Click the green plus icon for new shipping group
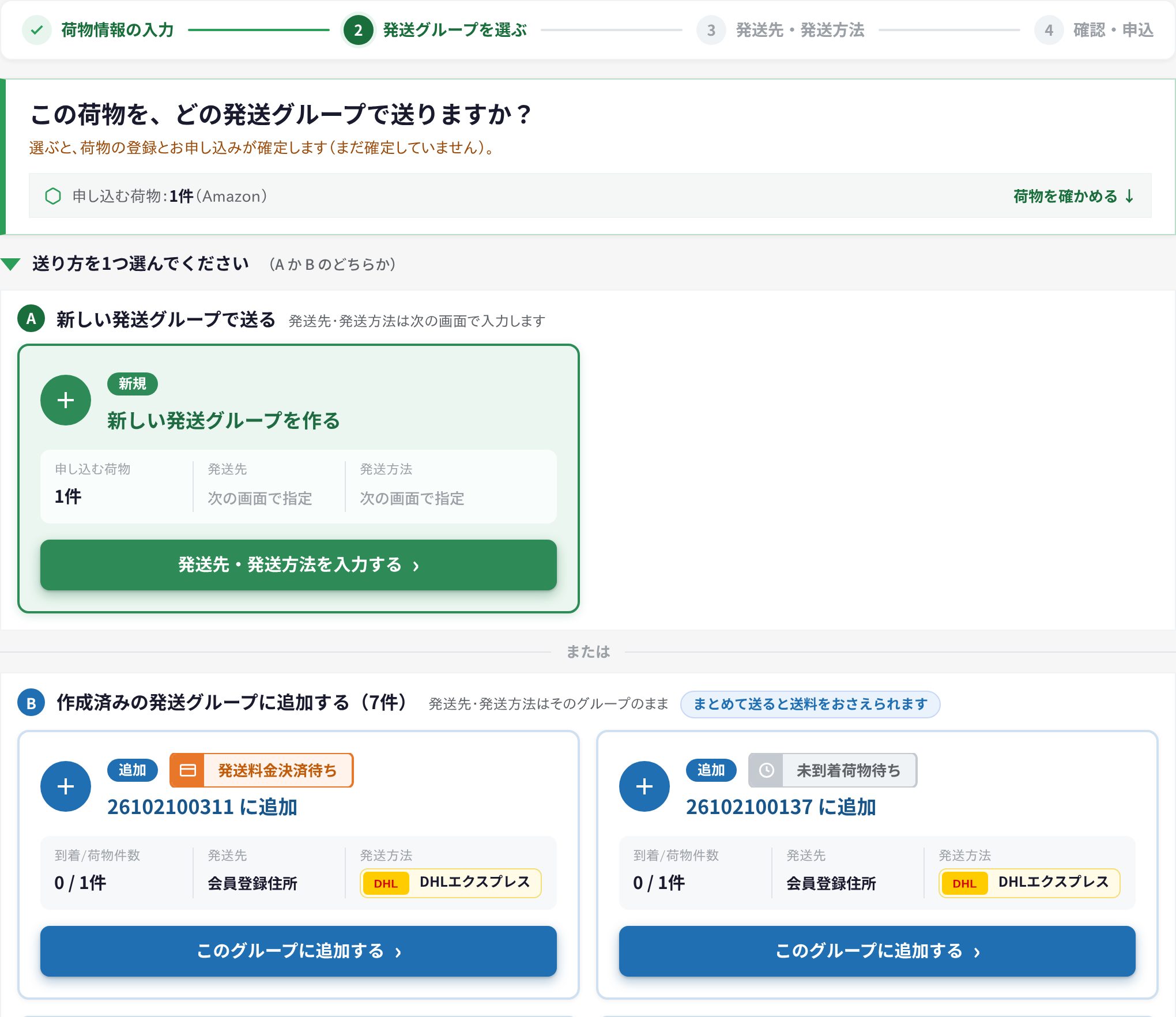1176x1017 pixels. click(66, 400)
